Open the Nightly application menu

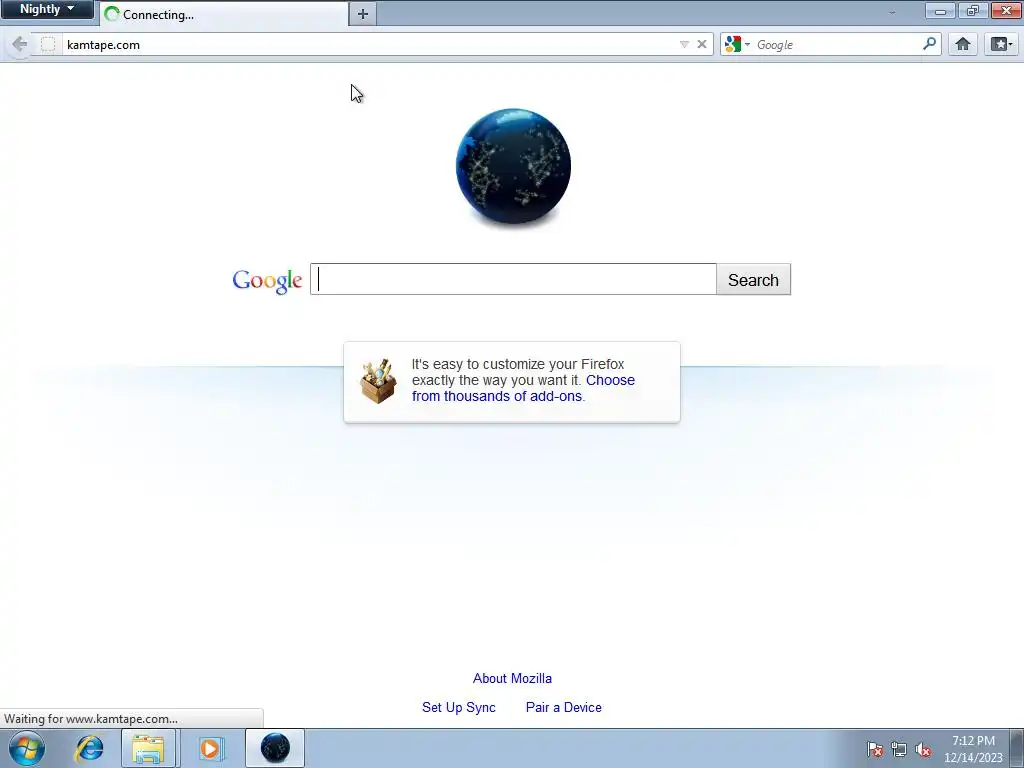pyautogui.click(x=47, y=9)
